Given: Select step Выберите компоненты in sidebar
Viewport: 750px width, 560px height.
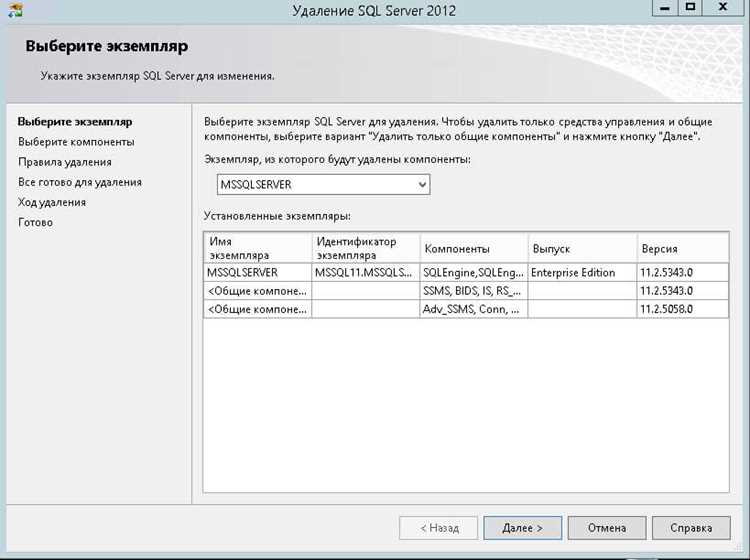Looking at the screenshot, I should pyautogui.click(x=76, y=142).
